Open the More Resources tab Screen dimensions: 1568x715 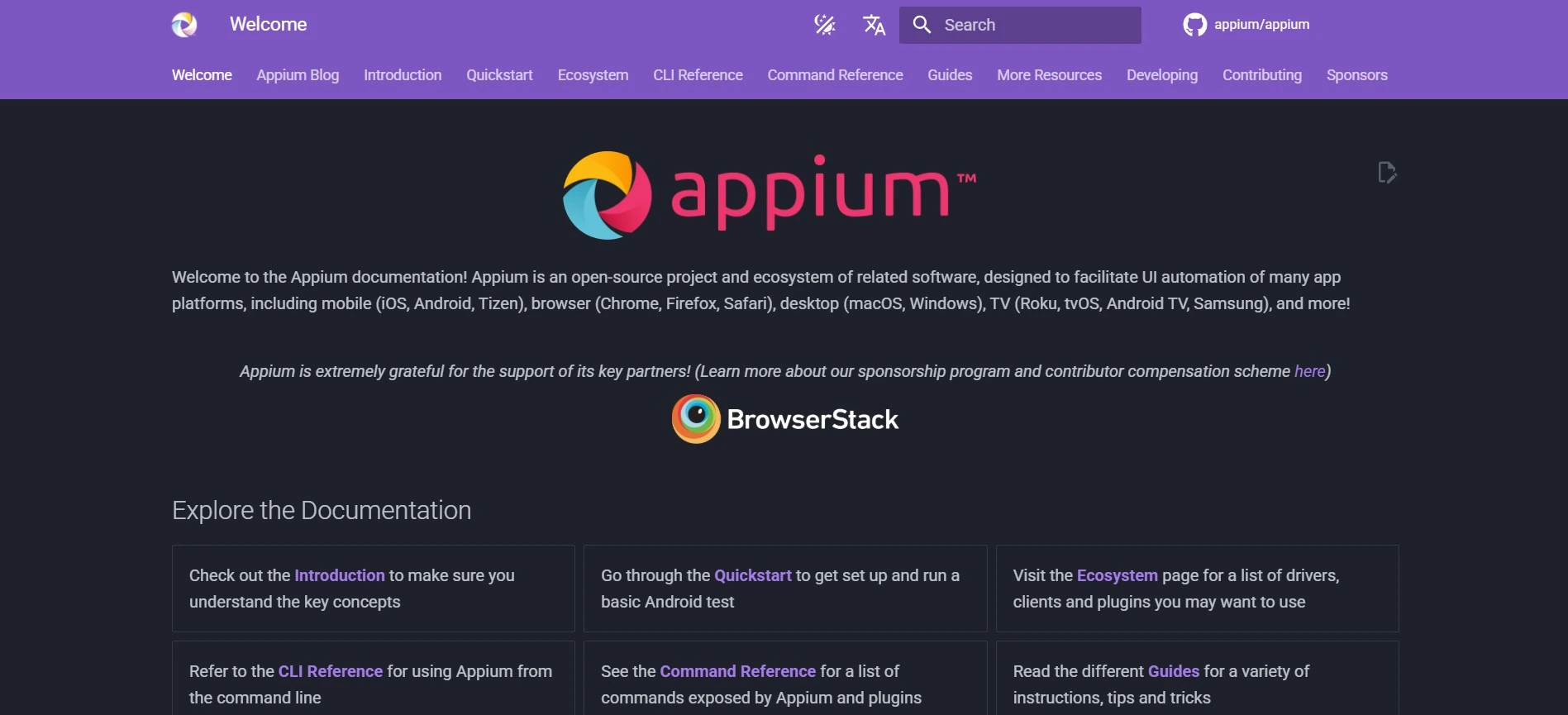point(1049,75)
